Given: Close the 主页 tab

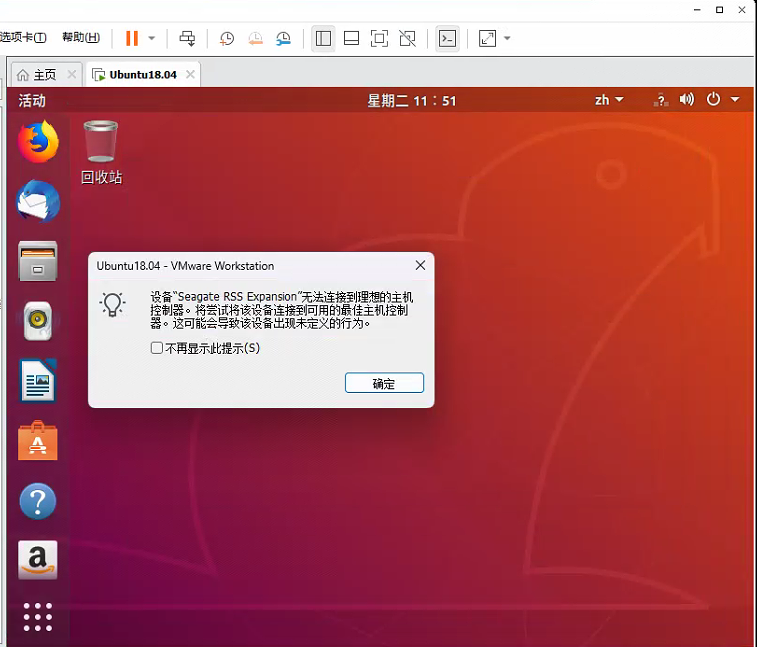Looking at the screenshot, I should pyautogui.click(x=72, y=74).
